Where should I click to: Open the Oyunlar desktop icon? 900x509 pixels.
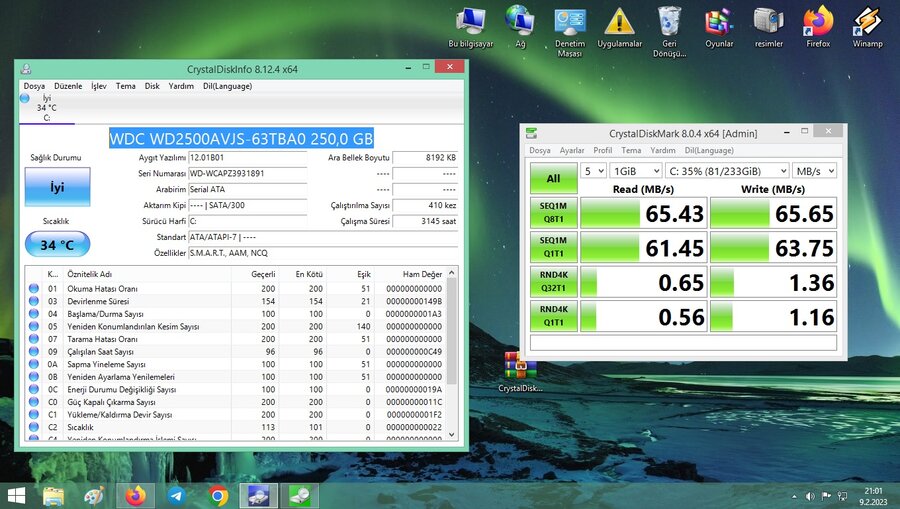tap(719, 28)
